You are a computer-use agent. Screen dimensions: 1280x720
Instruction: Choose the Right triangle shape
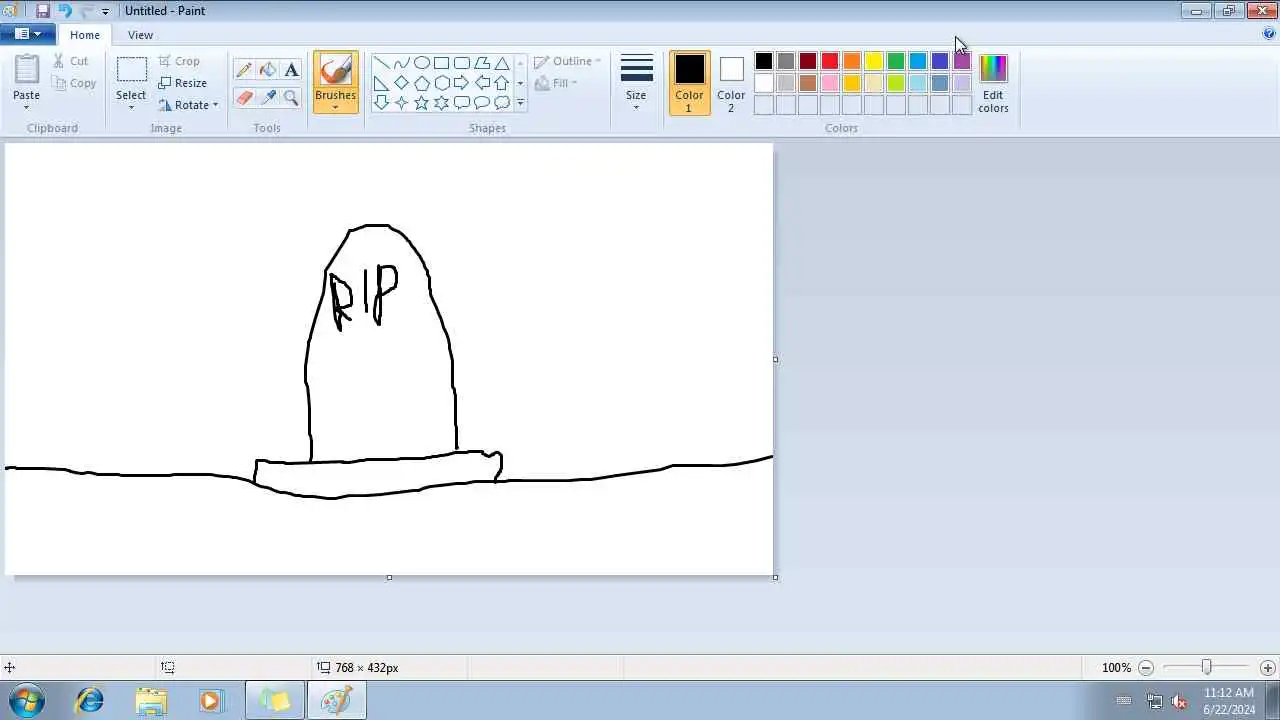point(381,83)
